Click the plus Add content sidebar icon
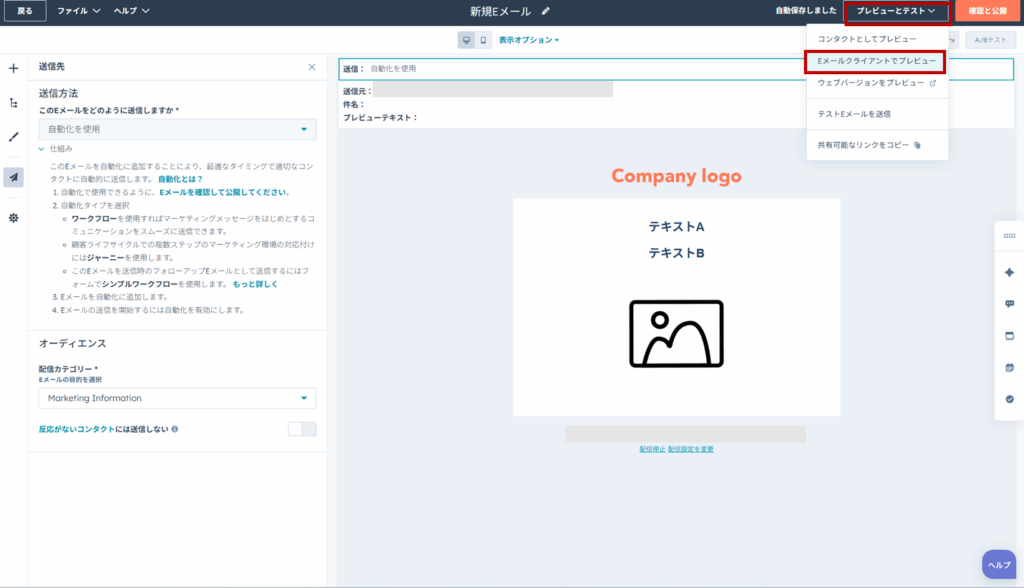Screen dimensions: 1024x588 click(x=13, y=68)
